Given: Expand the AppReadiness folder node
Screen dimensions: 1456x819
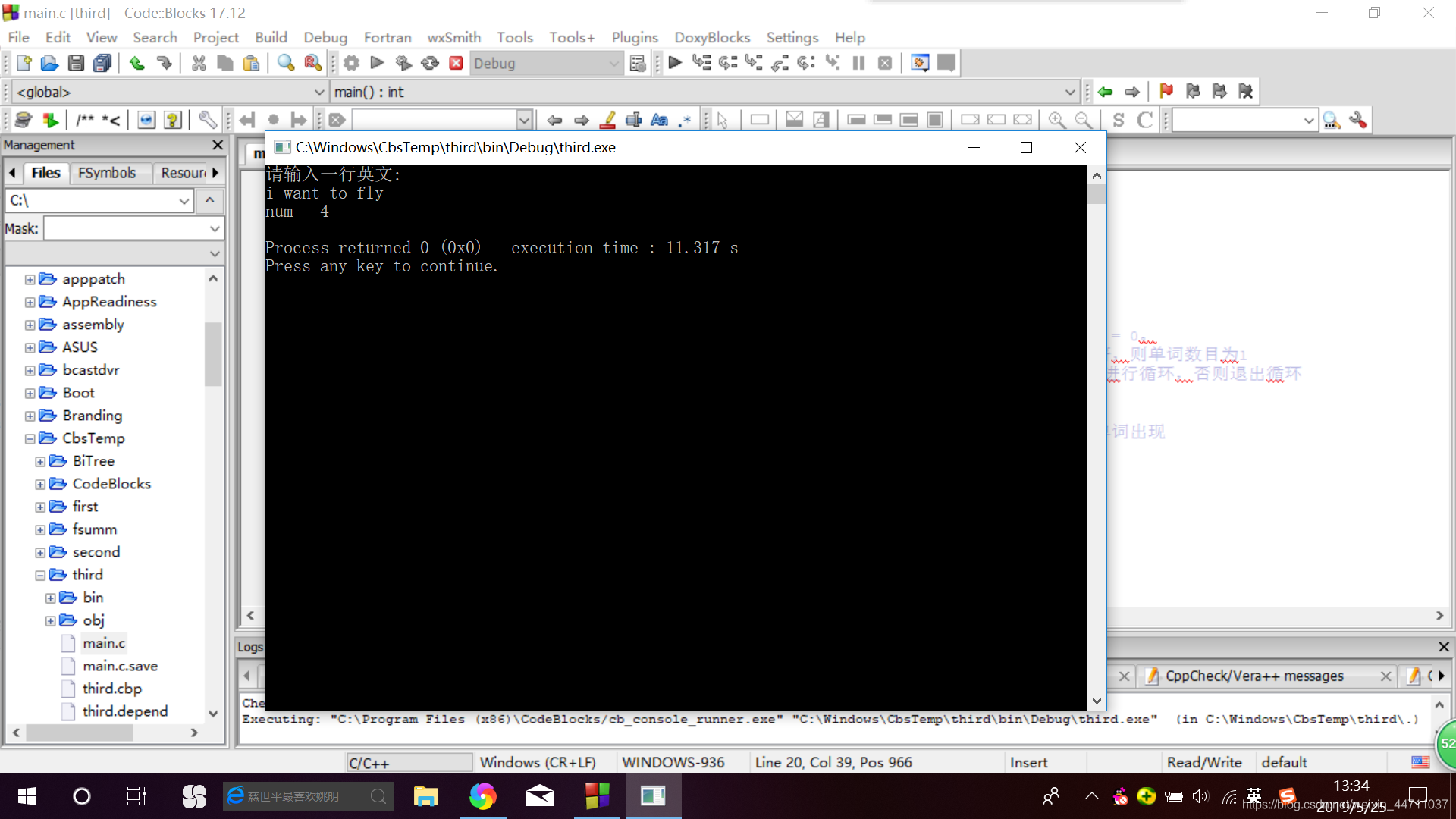Looking at the screenshot, I should [30, 302].
